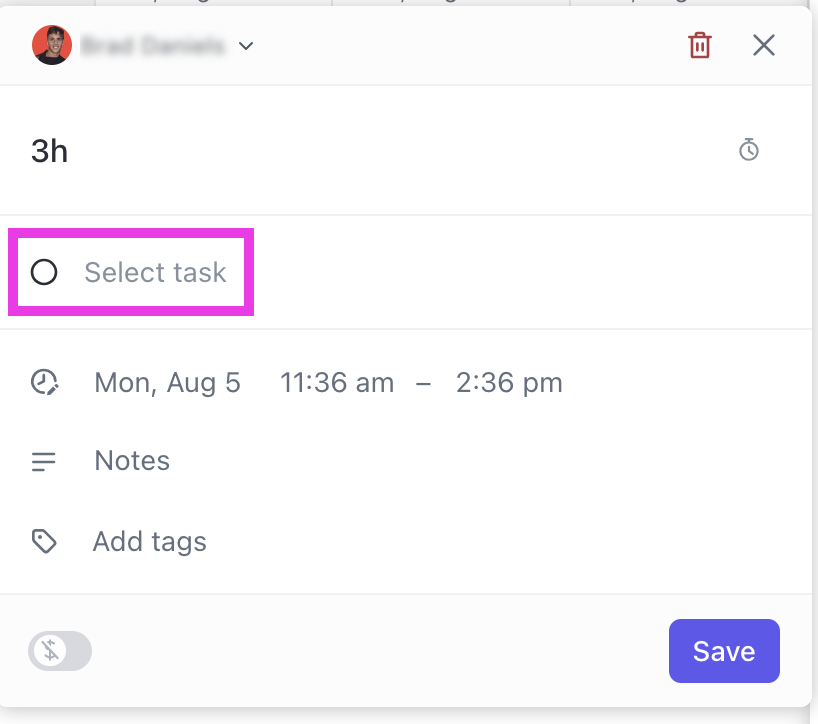Open the Mon, Aug 5 date picker

167,382
